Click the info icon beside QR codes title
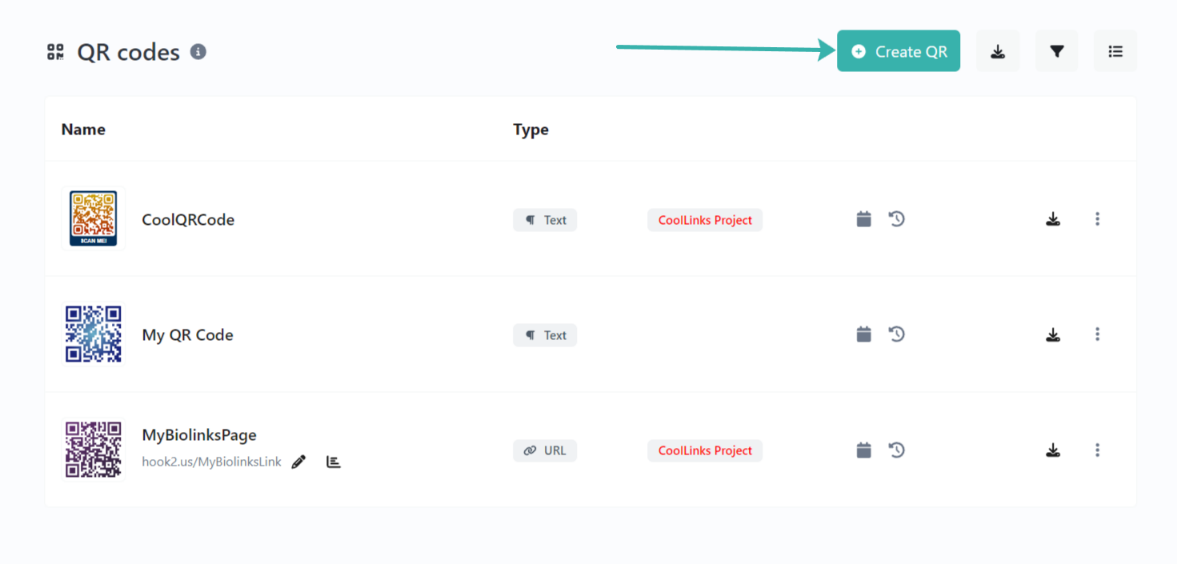The width and height of the screenshot is (1177, 564). 198,51
